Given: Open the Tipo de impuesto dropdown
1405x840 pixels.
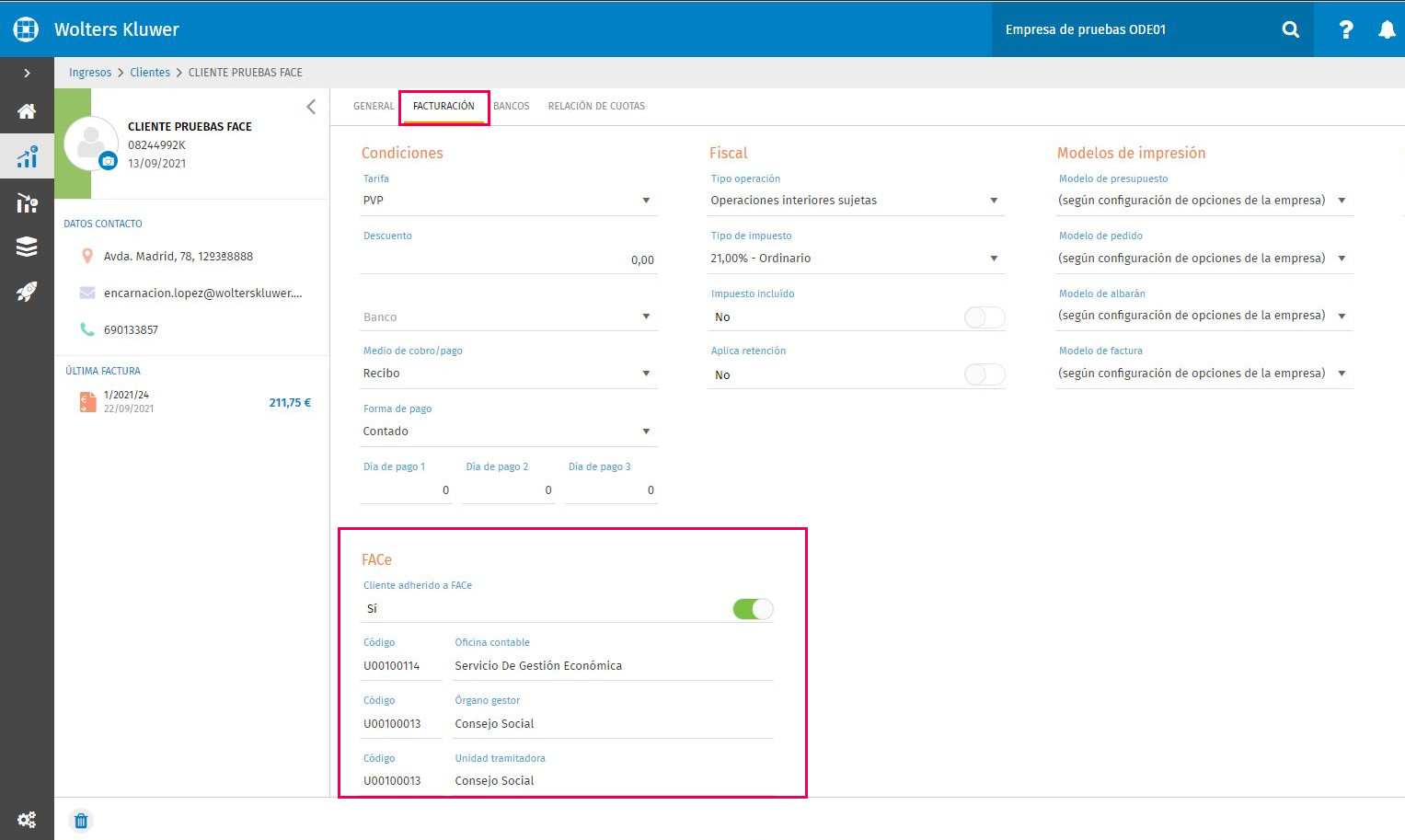Looking at the screenshot, I should click(x=856, y=259).
